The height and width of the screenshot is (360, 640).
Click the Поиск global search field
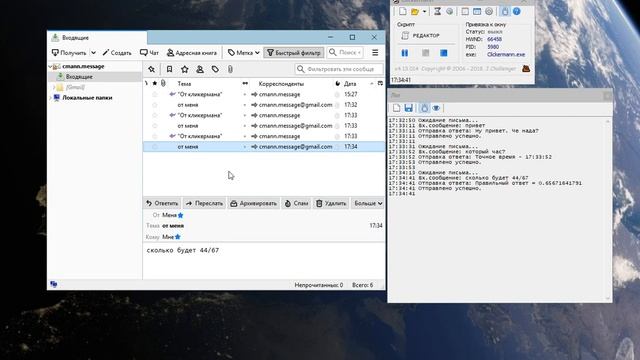pyautogui.click(x=345, y=52)
